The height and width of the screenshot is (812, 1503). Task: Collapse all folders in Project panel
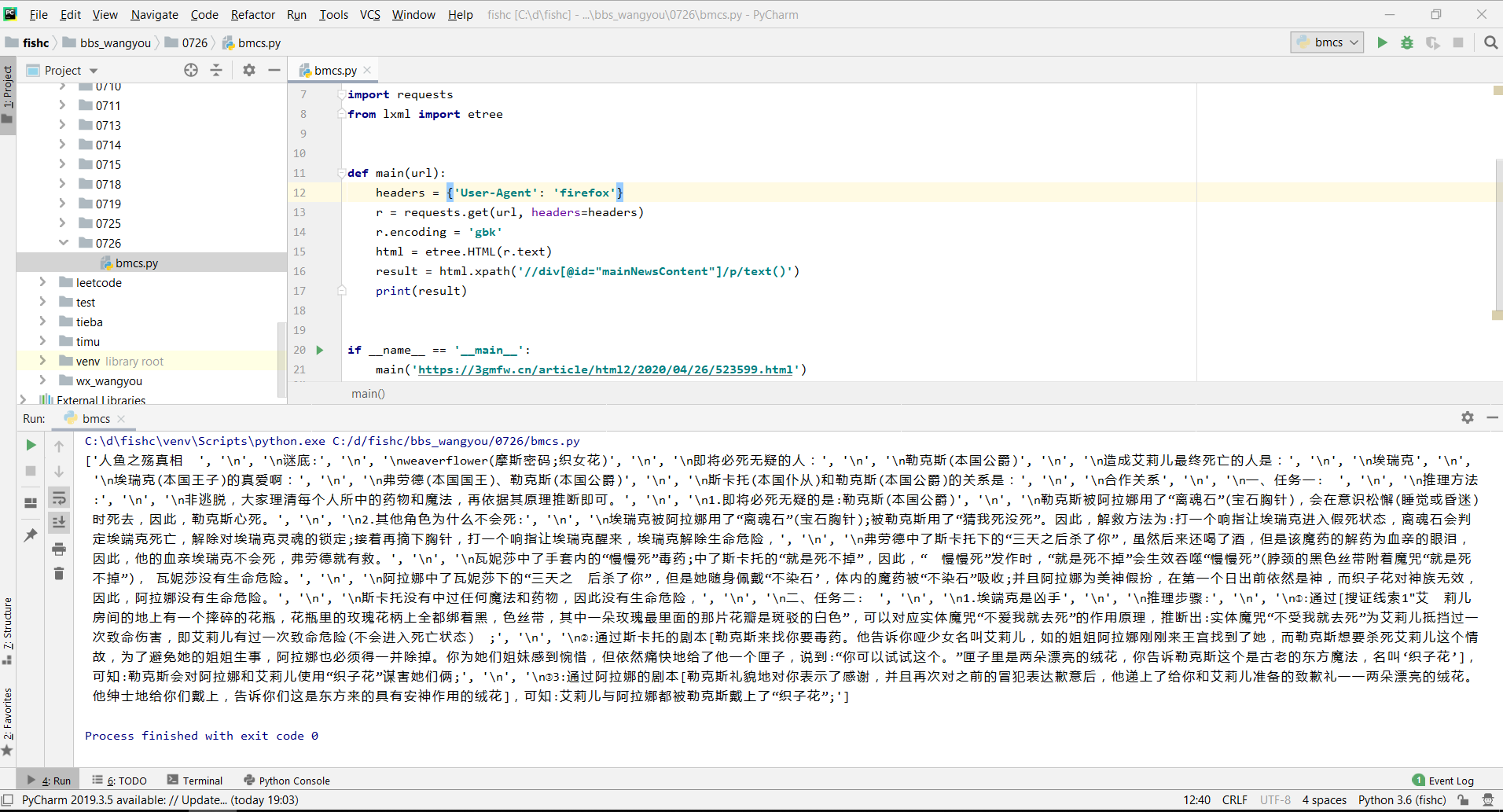pyautogui.click(x=216, y=70)
